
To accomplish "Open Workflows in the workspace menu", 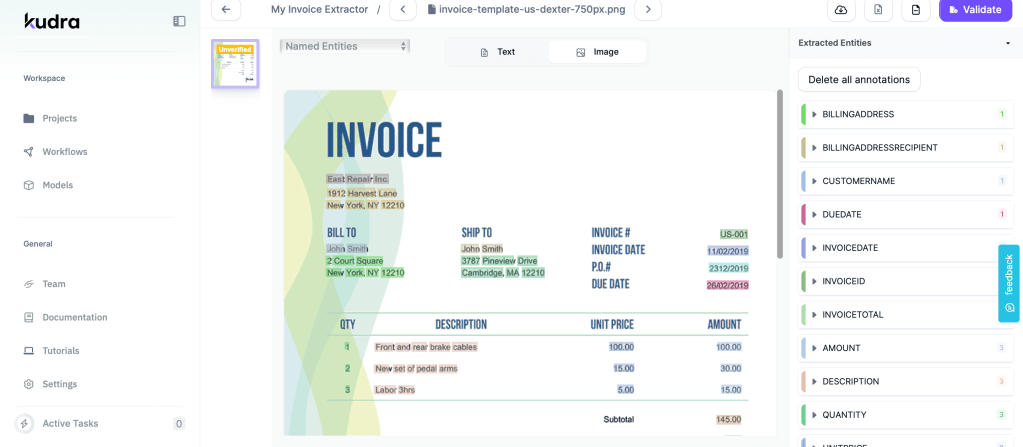I will click(65, 151).
